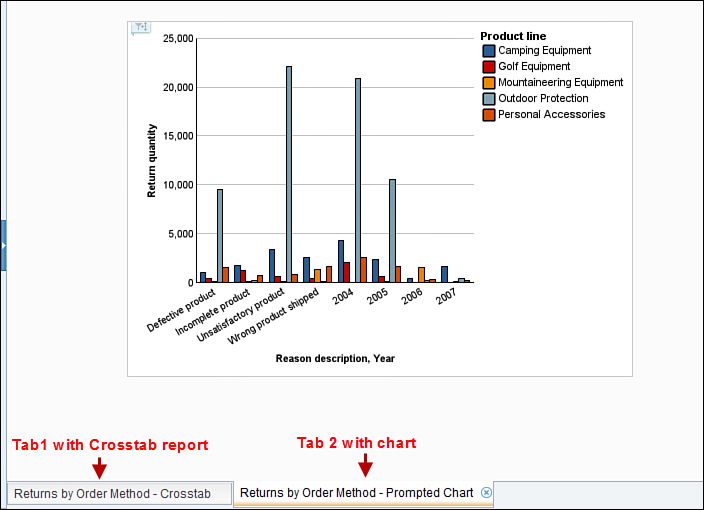Click the 10,000 y-axis value
The height and width of the screenshot is (510, 704).
pyautogui.click(x=178, y=185)
